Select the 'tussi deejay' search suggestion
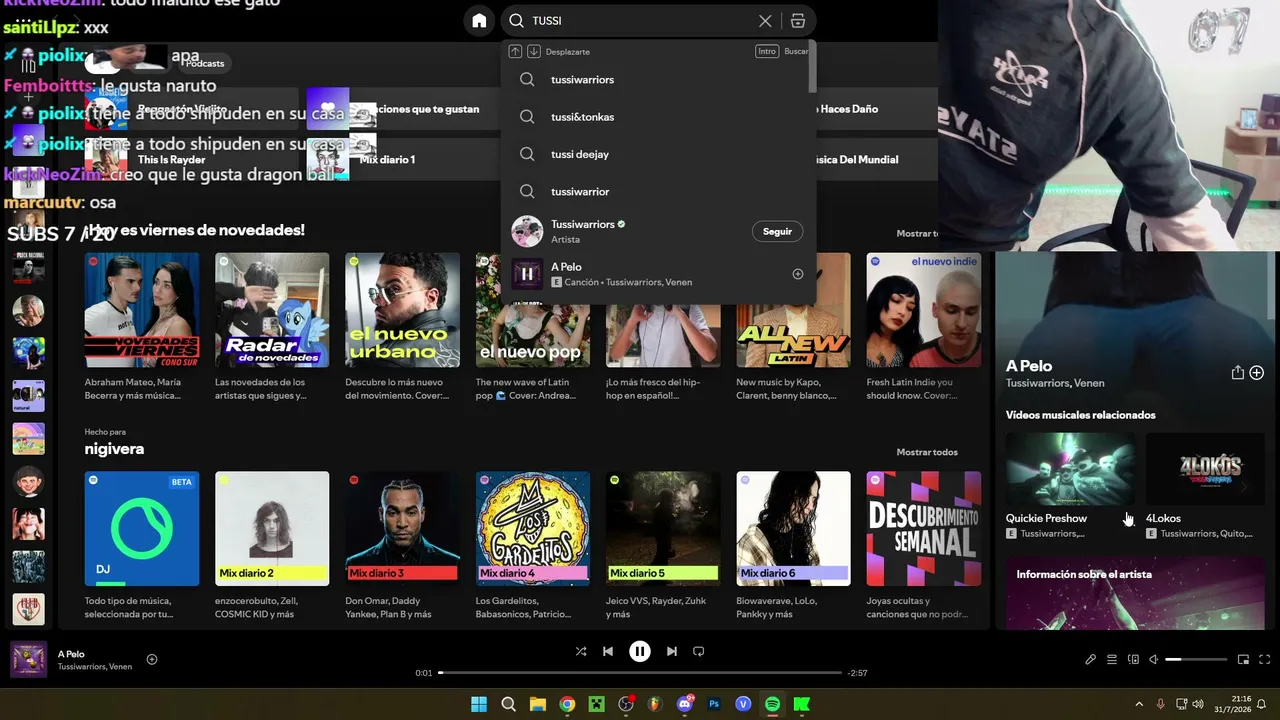The image size is (1280, 720). click(x=658, y=154)
